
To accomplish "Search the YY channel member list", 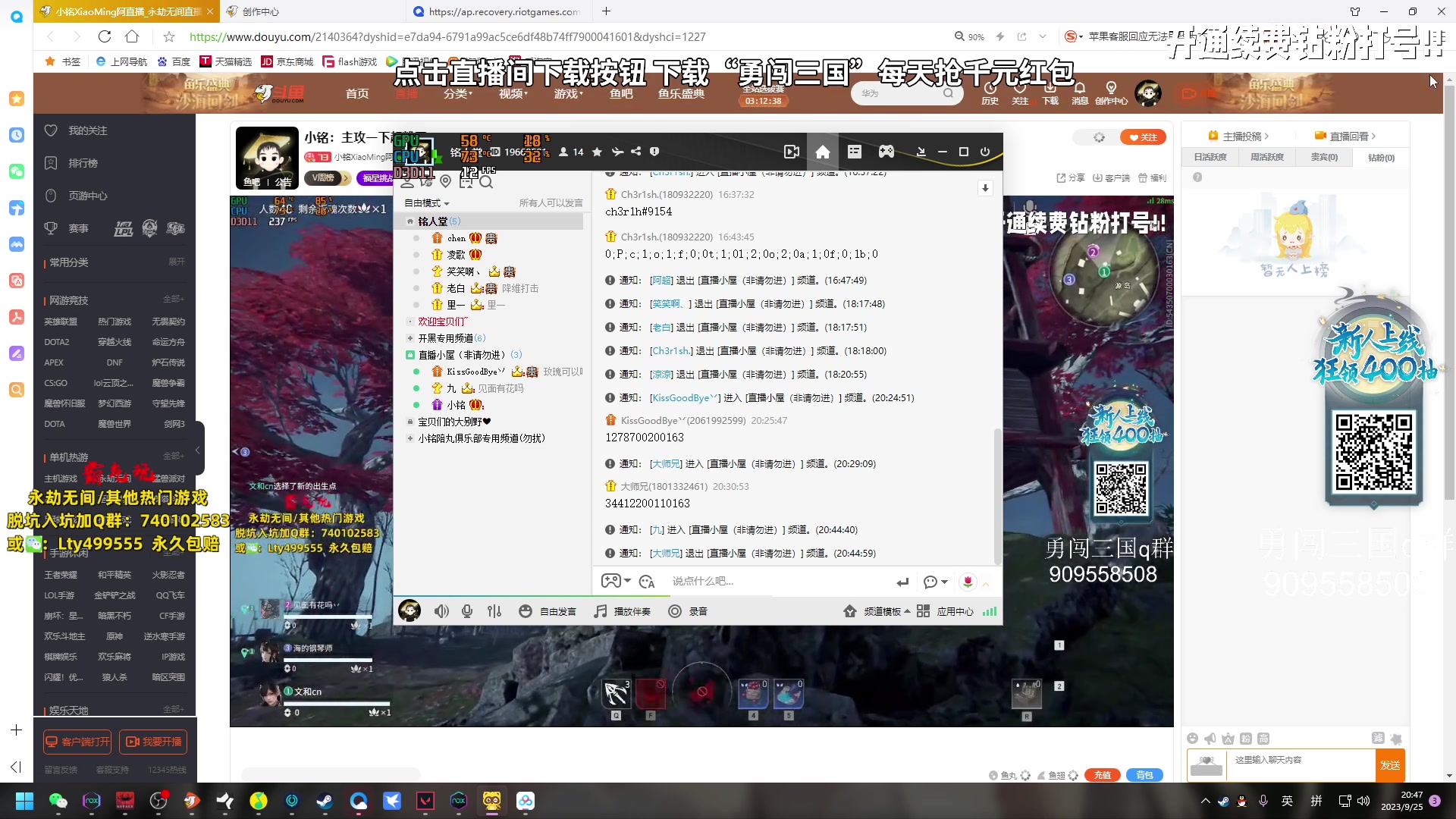I will [486, 182].
